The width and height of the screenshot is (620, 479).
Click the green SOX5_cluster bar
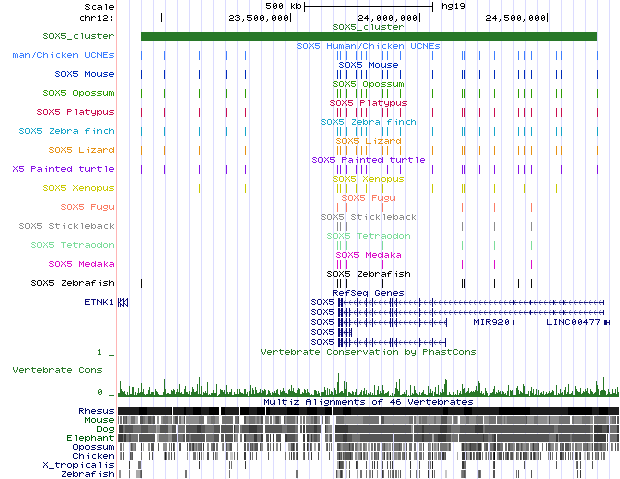[x=368, y=36]
